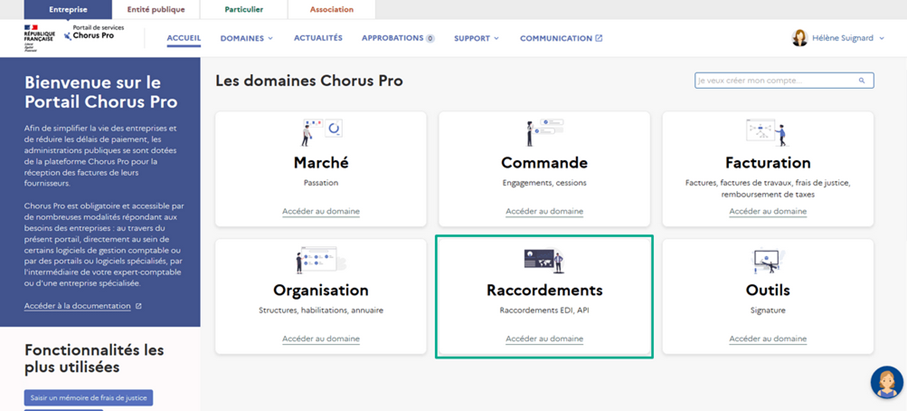
Task: Open the Actualités menu item
Action: (x=318, y=38)
